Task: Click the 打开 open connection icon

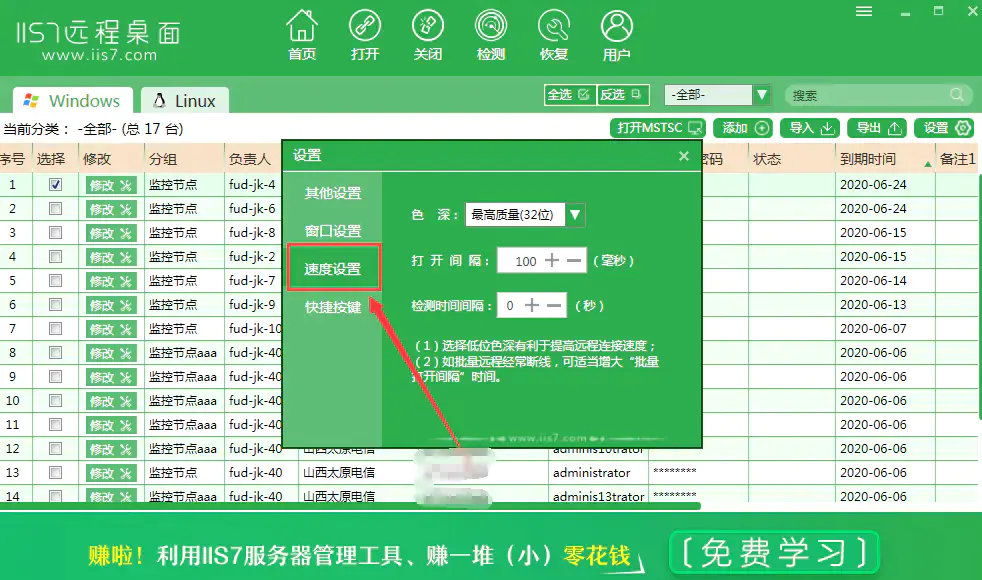Action: coord(365,36)
